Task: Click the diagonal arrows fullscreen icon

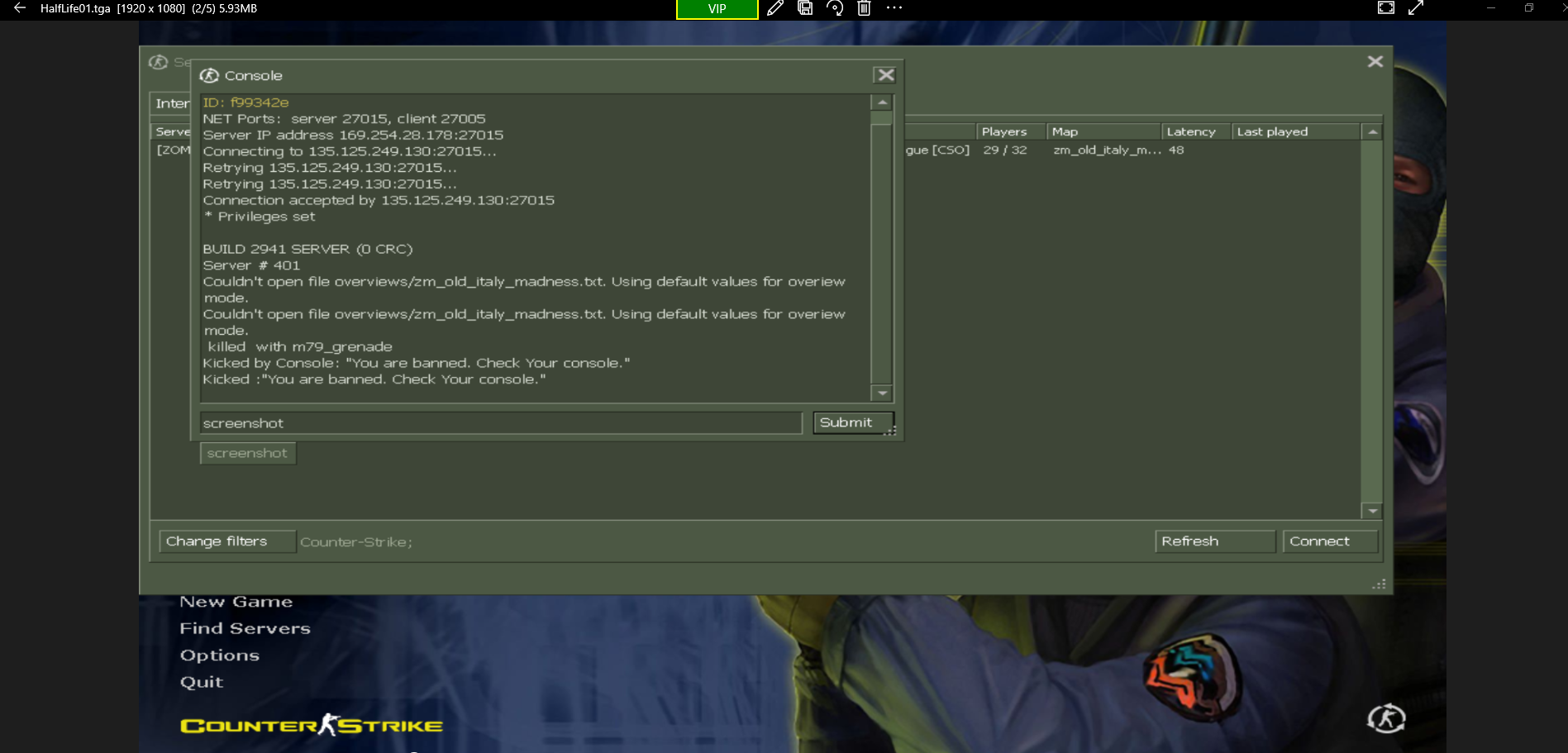Action: pyautogui.click(x=1416, y=8)
